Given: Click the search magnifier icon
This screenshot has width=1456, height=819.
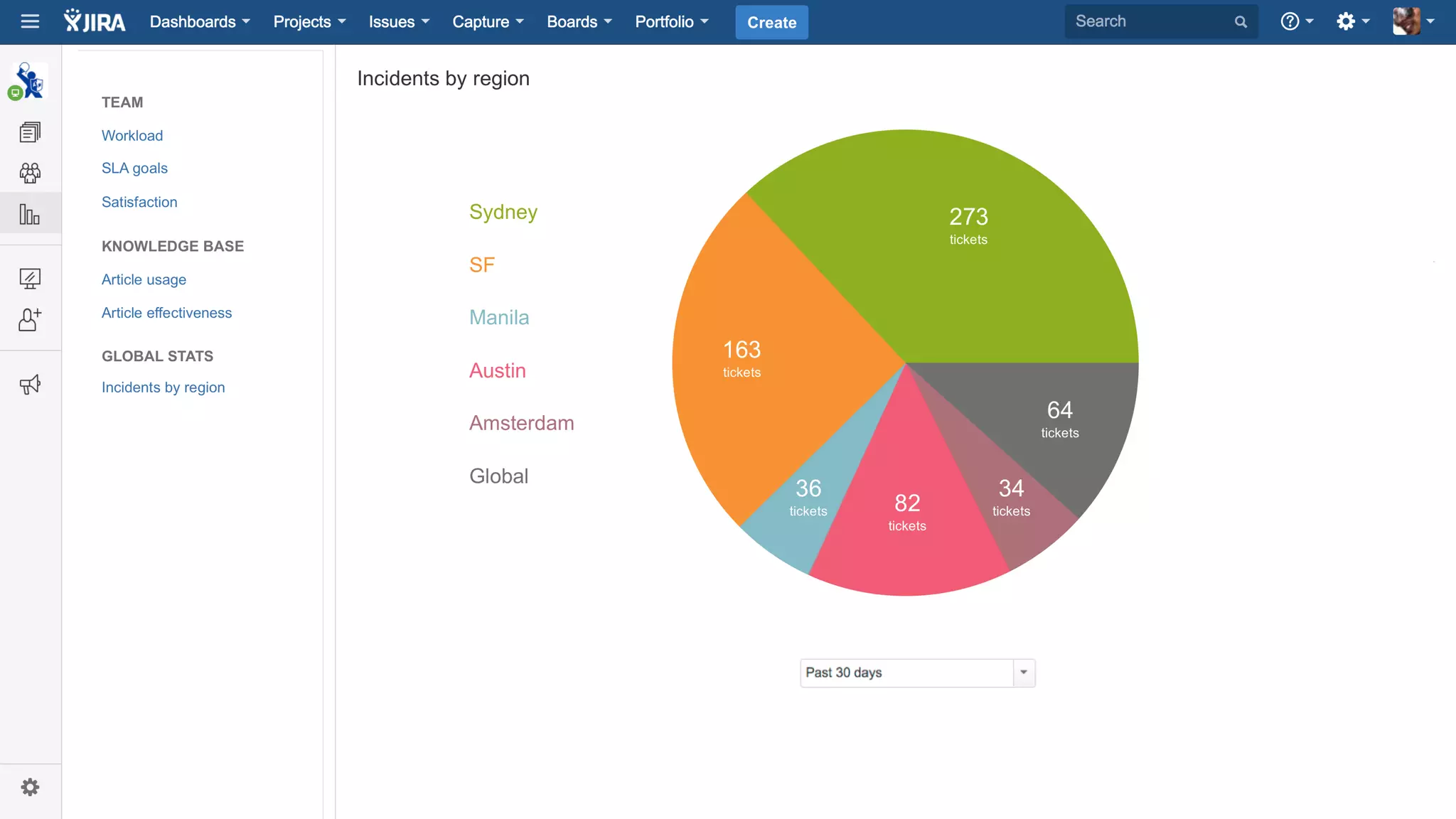Looking at the screenshot, I should pyautogui.click(x=1241, y=22).
